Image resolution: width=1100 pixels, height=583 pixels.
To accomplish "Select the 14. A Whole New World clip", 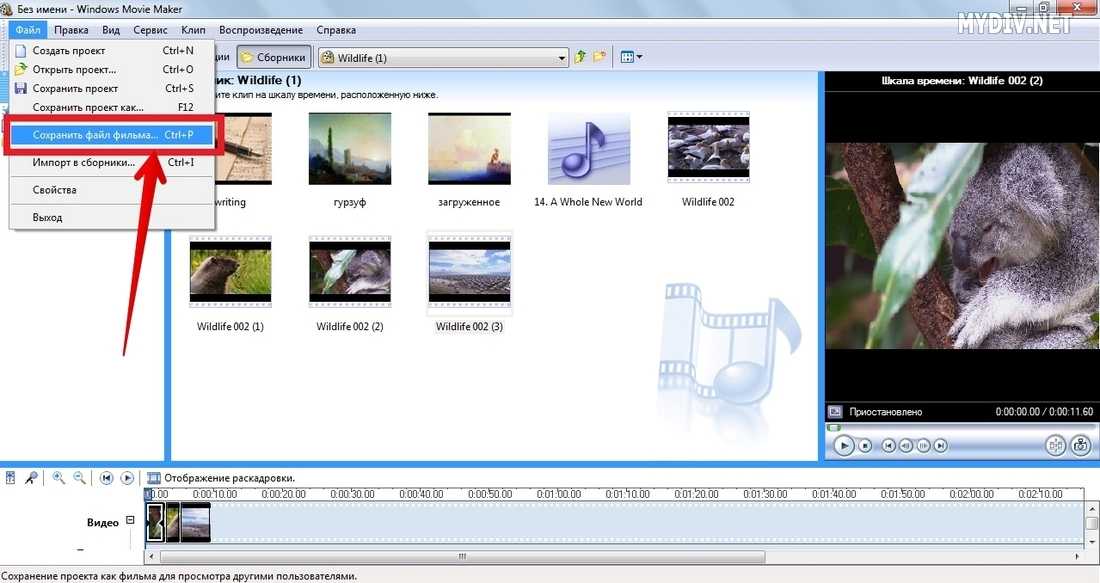I will point(588,160).
